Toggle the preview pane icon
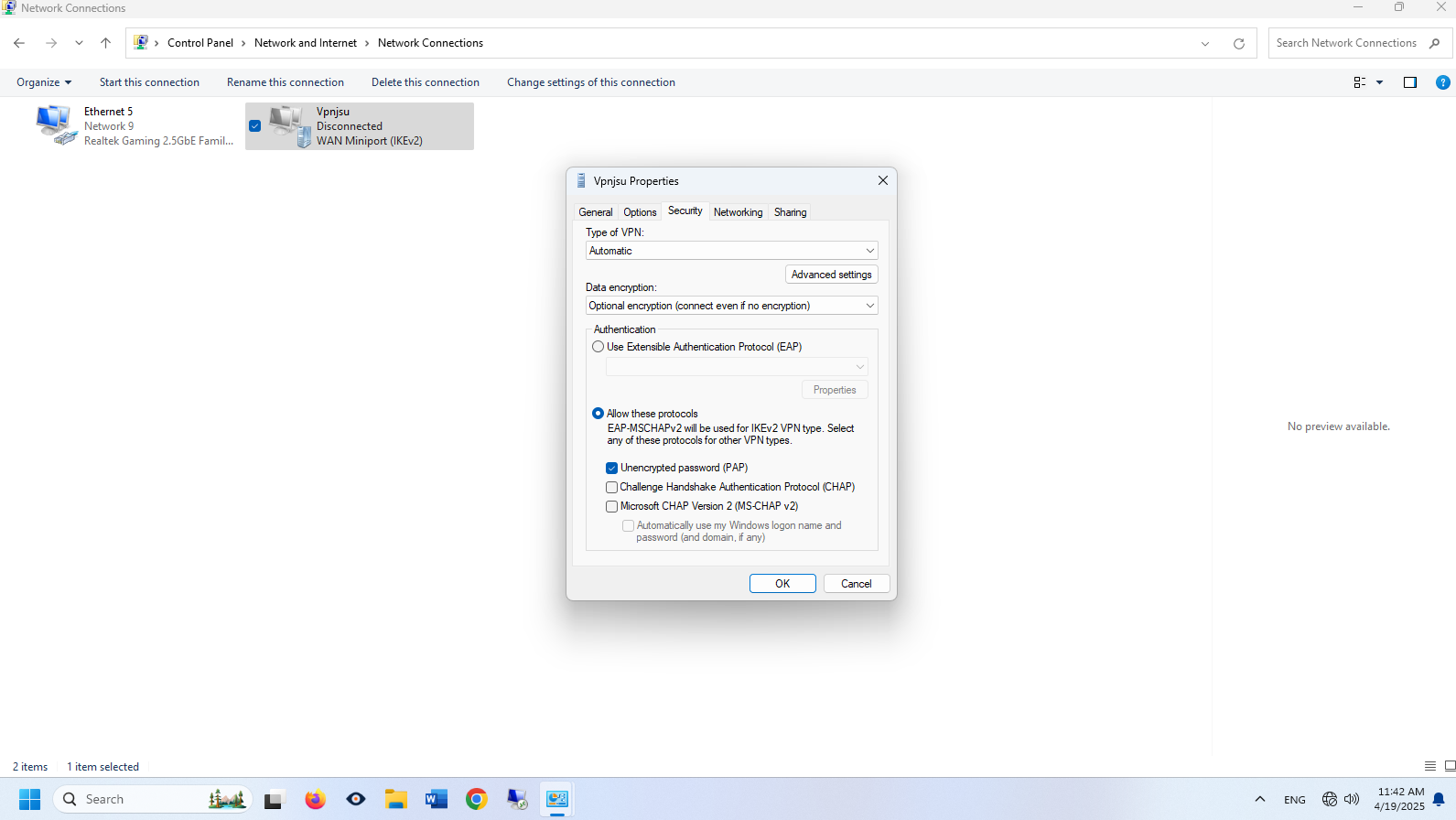1456x820 pixels. pyautogui.click(x=1409, y=82)
